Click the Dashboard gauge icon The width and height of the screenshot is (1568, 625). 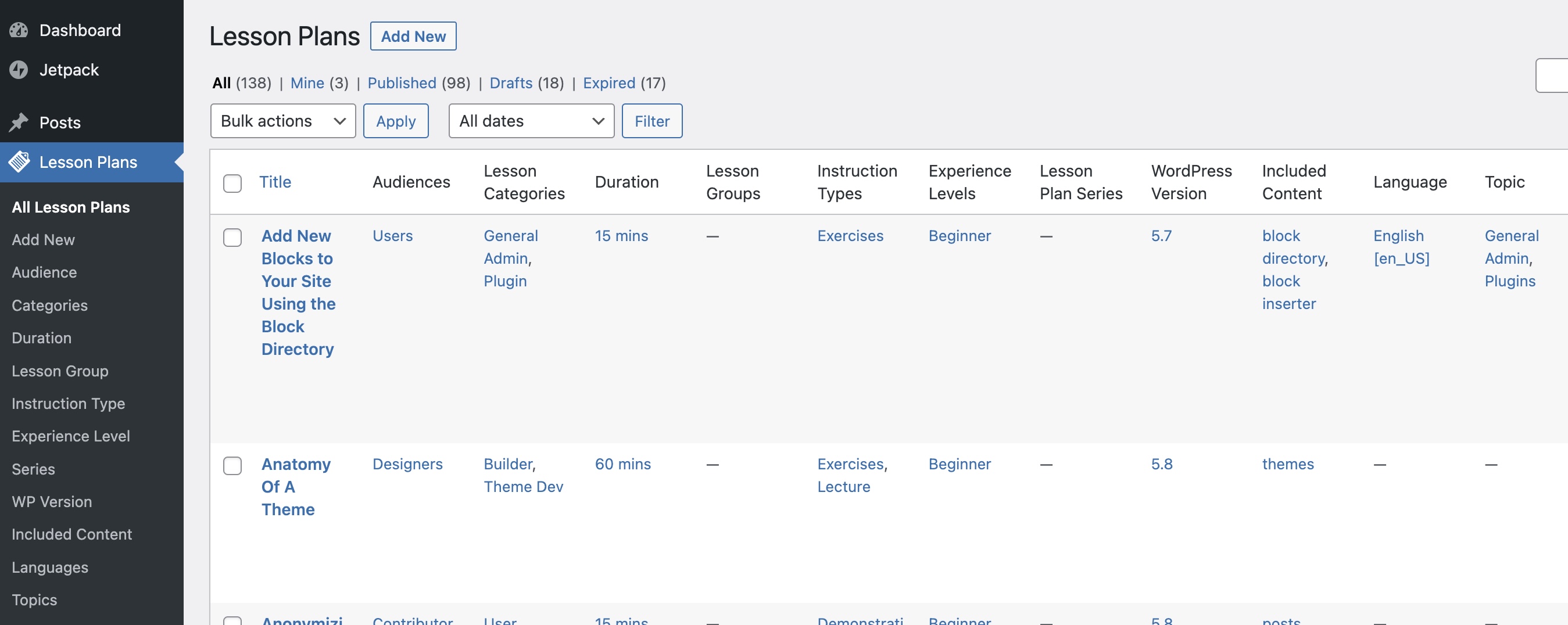(x=19, y=30)
